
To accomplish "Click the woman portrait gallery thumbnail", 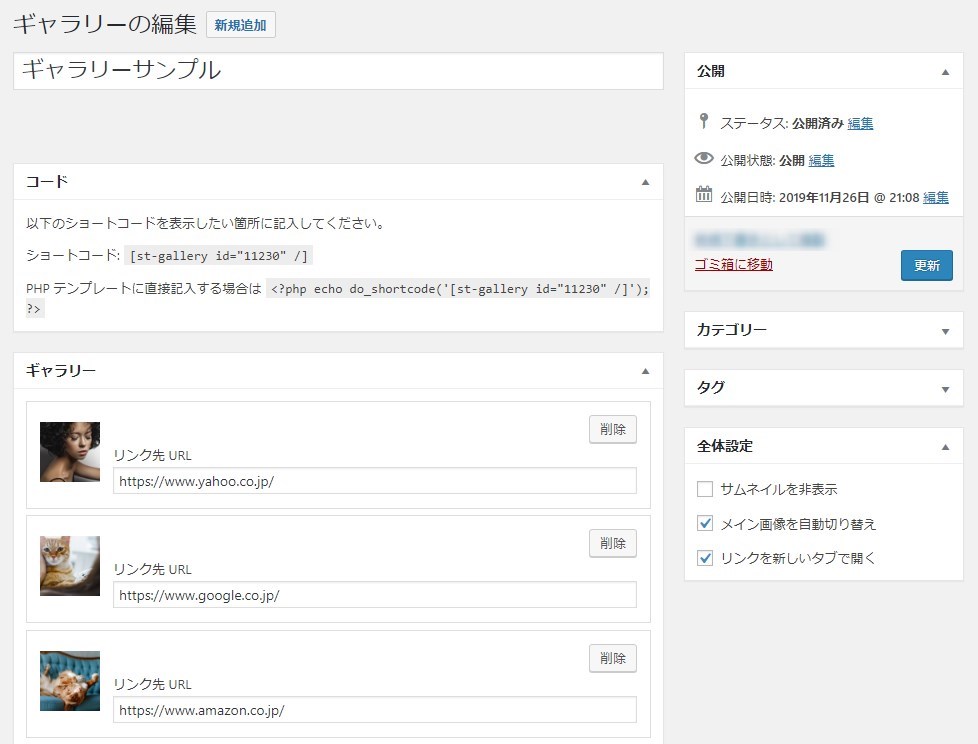I will pos(70,452).
